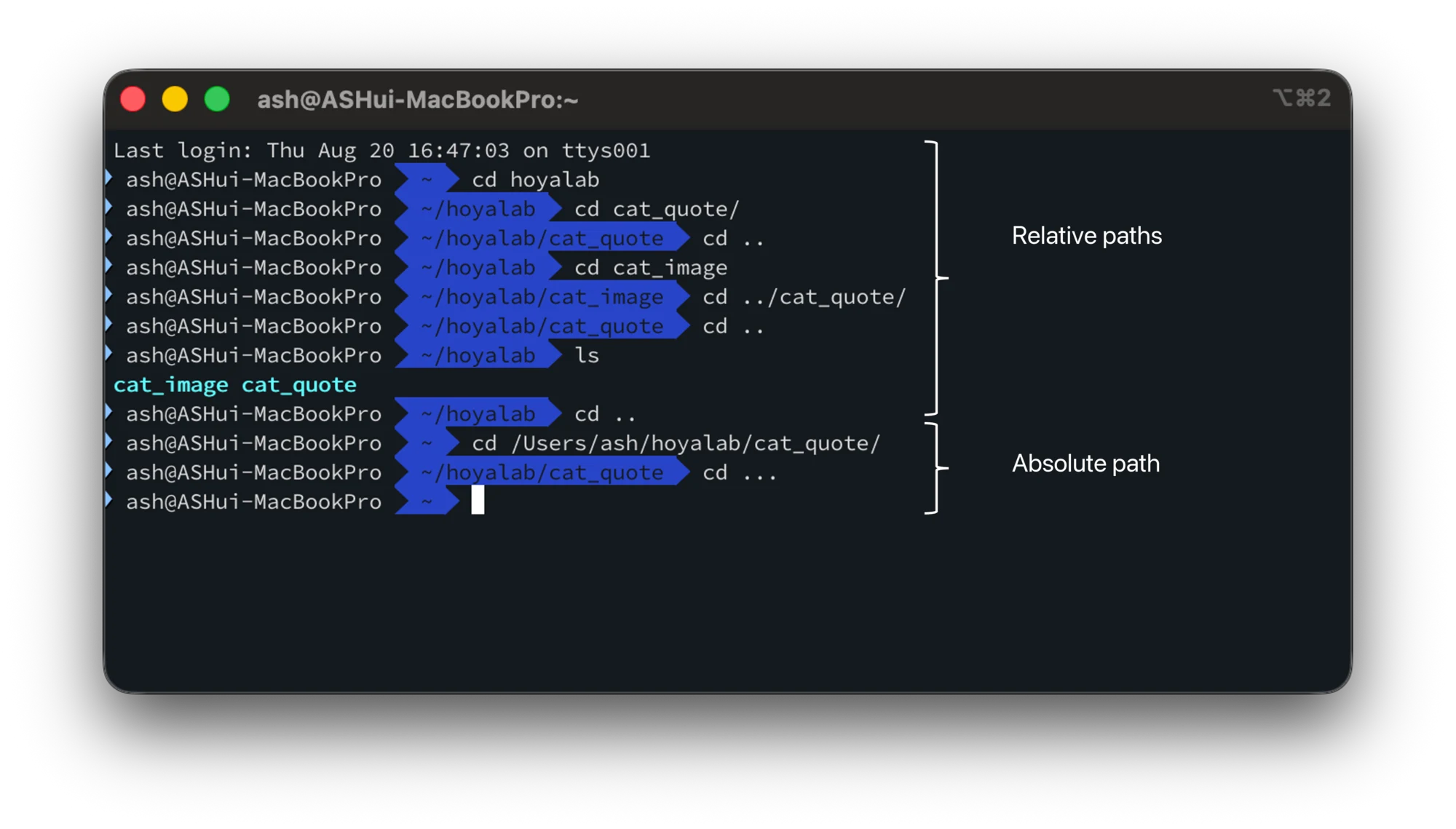Click the 'ls' command text

587,355
